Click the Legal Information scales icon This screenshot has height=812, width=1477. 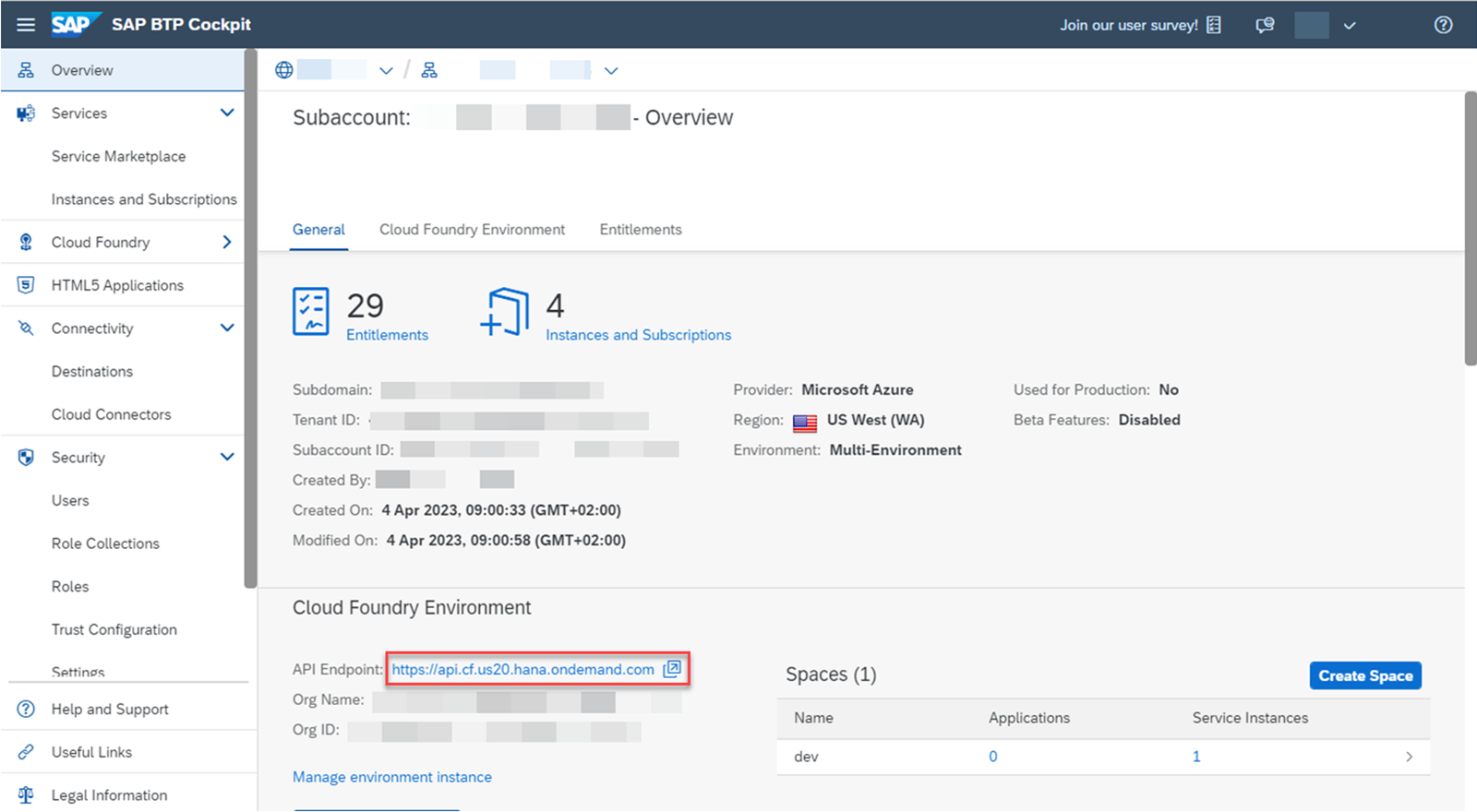(x=26, y=795)
